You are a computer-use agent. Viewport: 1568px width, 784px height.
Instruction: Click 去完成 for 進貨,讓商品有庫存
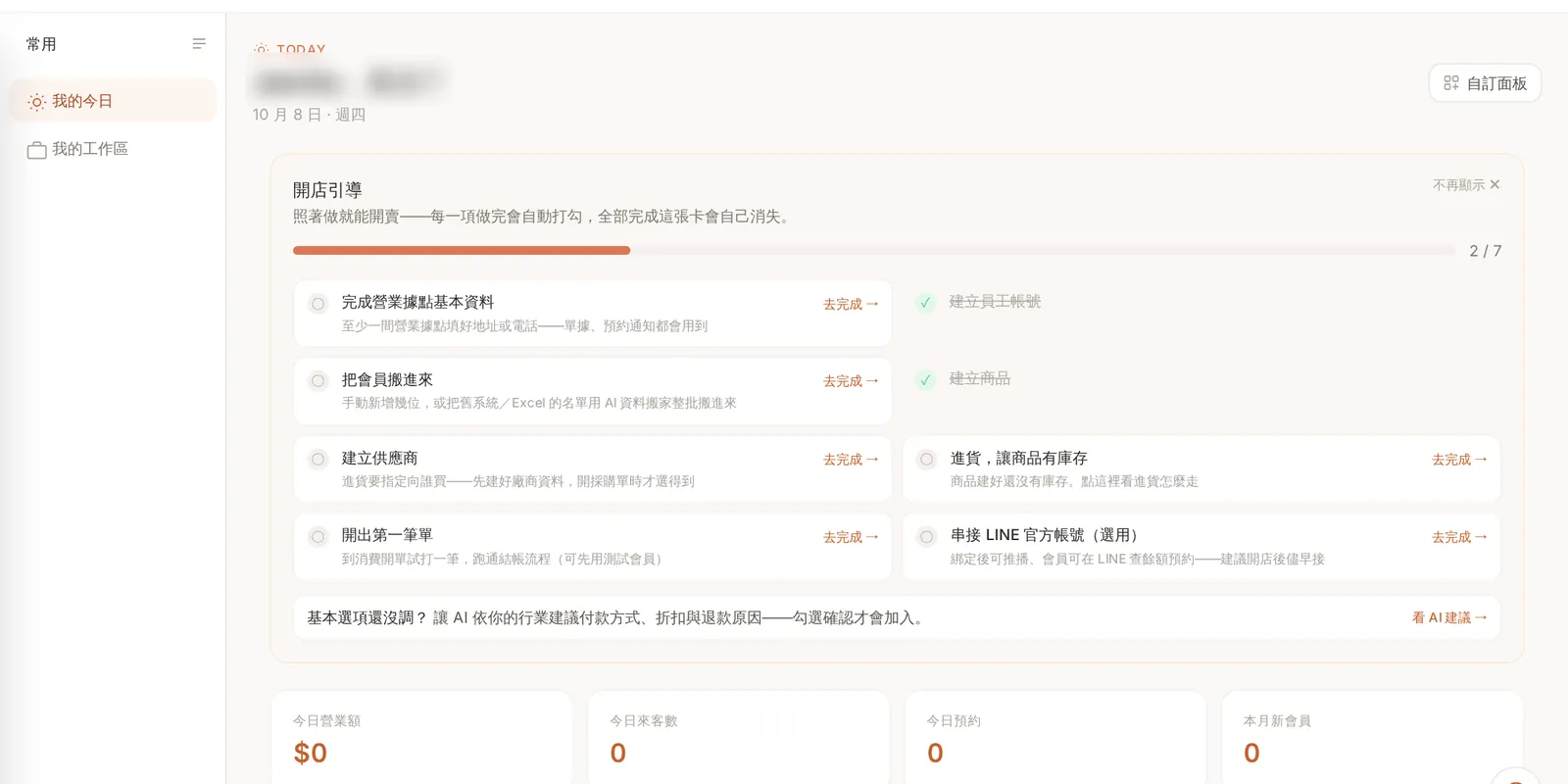[1459, 460]
